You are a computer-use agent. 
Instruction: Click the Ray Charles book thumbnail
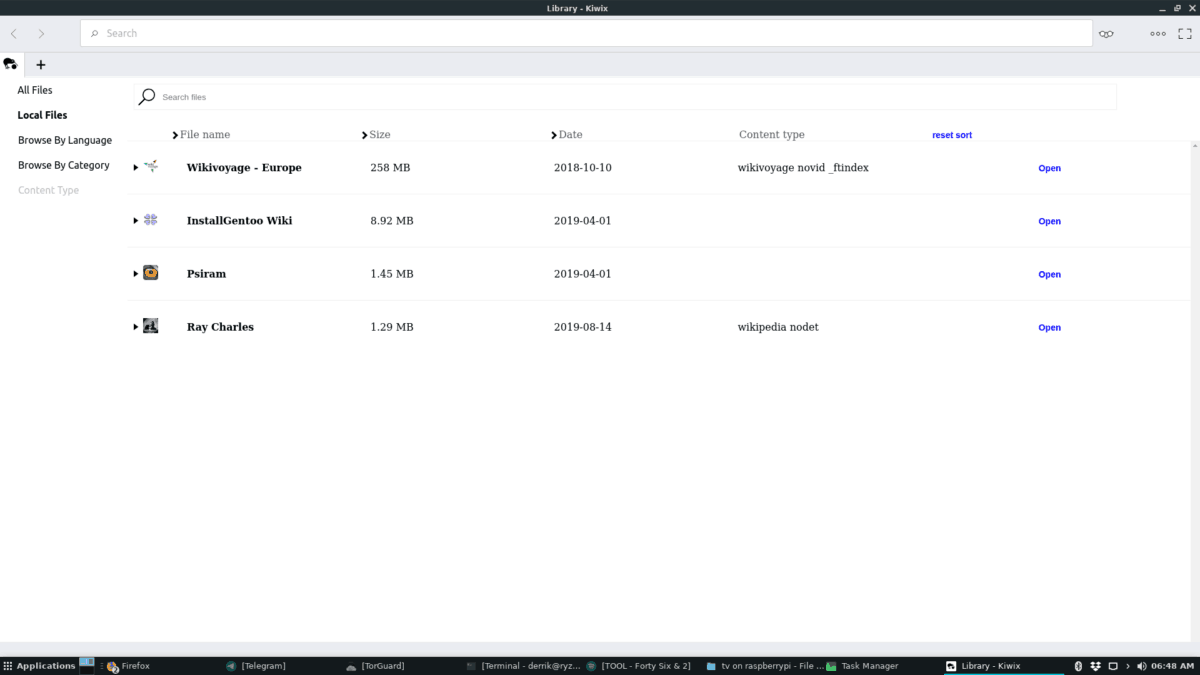[151, 325]
